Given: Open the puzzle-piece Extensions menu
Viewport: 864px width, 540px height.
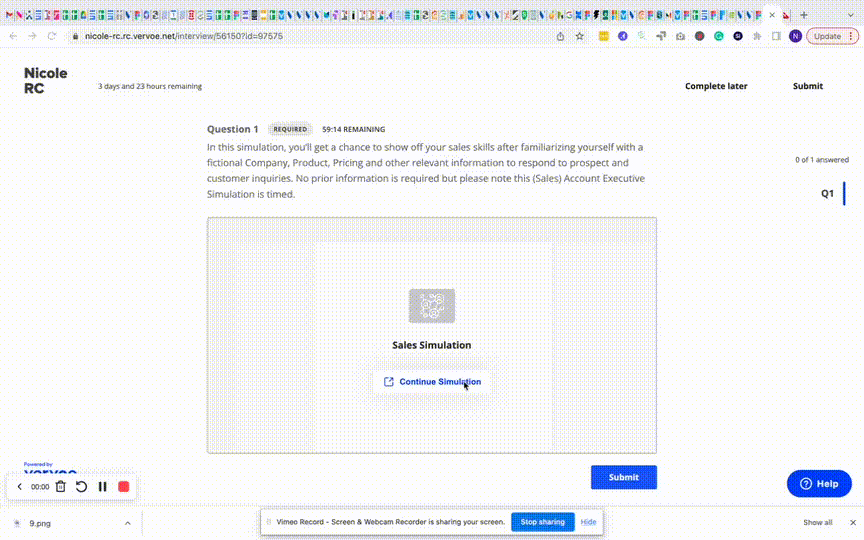Looking at the screenshot, I should click(757, 36).
